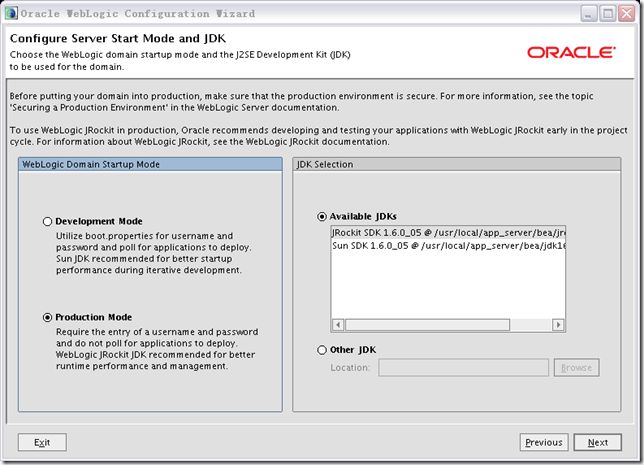The height and width of the screenshot is (465, 644).
Task: Select Development Mode radio button
Action: tap(47, 221)
